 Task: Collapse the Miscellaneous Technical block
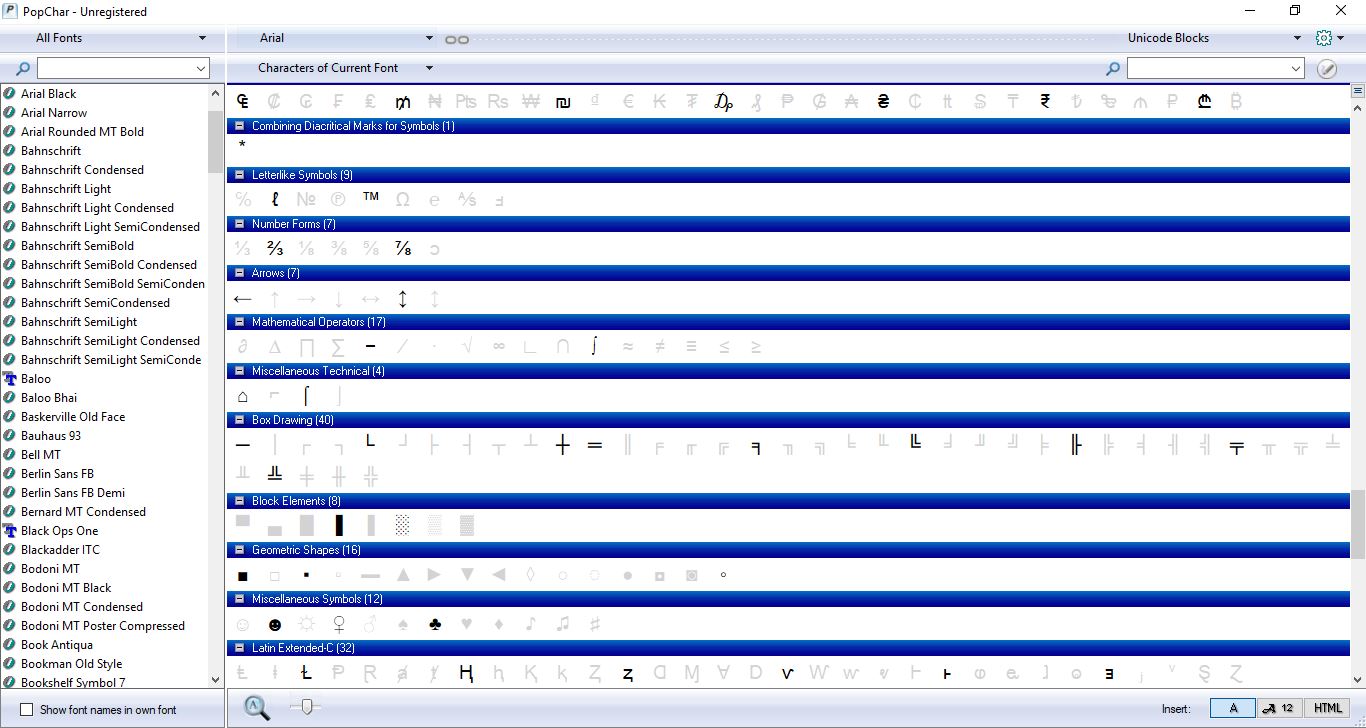(239, 371)
